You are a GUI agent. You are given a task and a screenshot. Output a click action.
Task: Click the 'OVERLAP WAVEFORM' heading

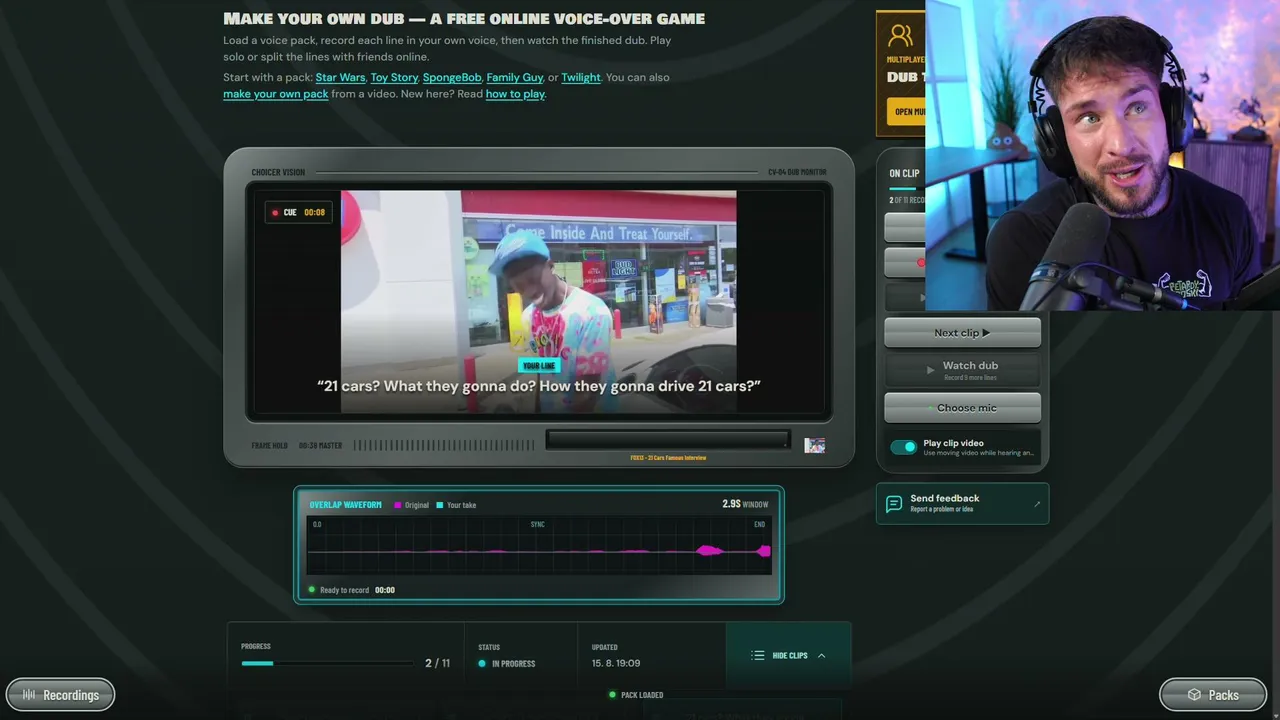(346, 505)
